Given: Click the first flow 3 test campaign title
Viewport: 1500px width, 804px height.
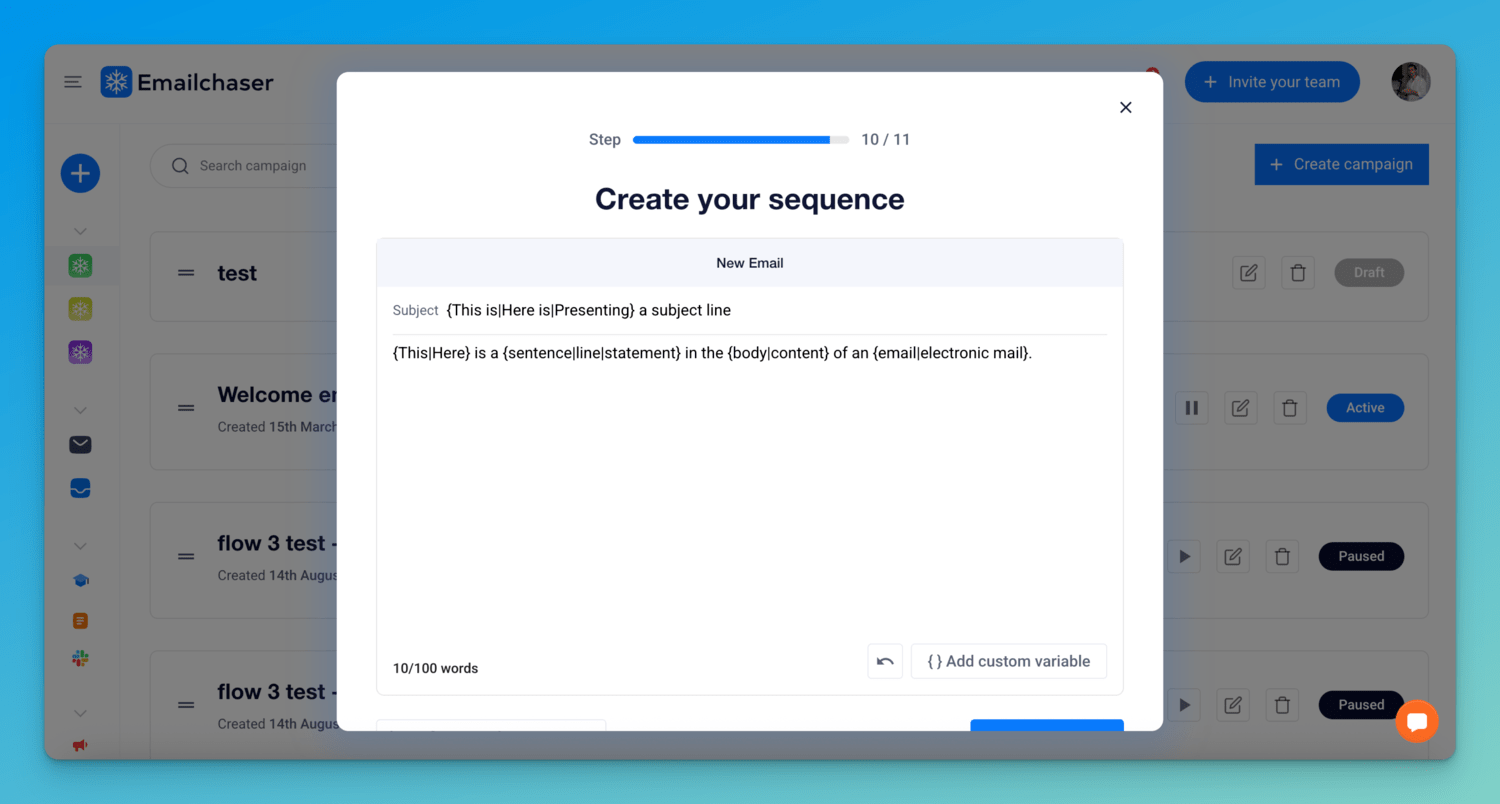Looking at the screenshot, I should pos(277,543).
